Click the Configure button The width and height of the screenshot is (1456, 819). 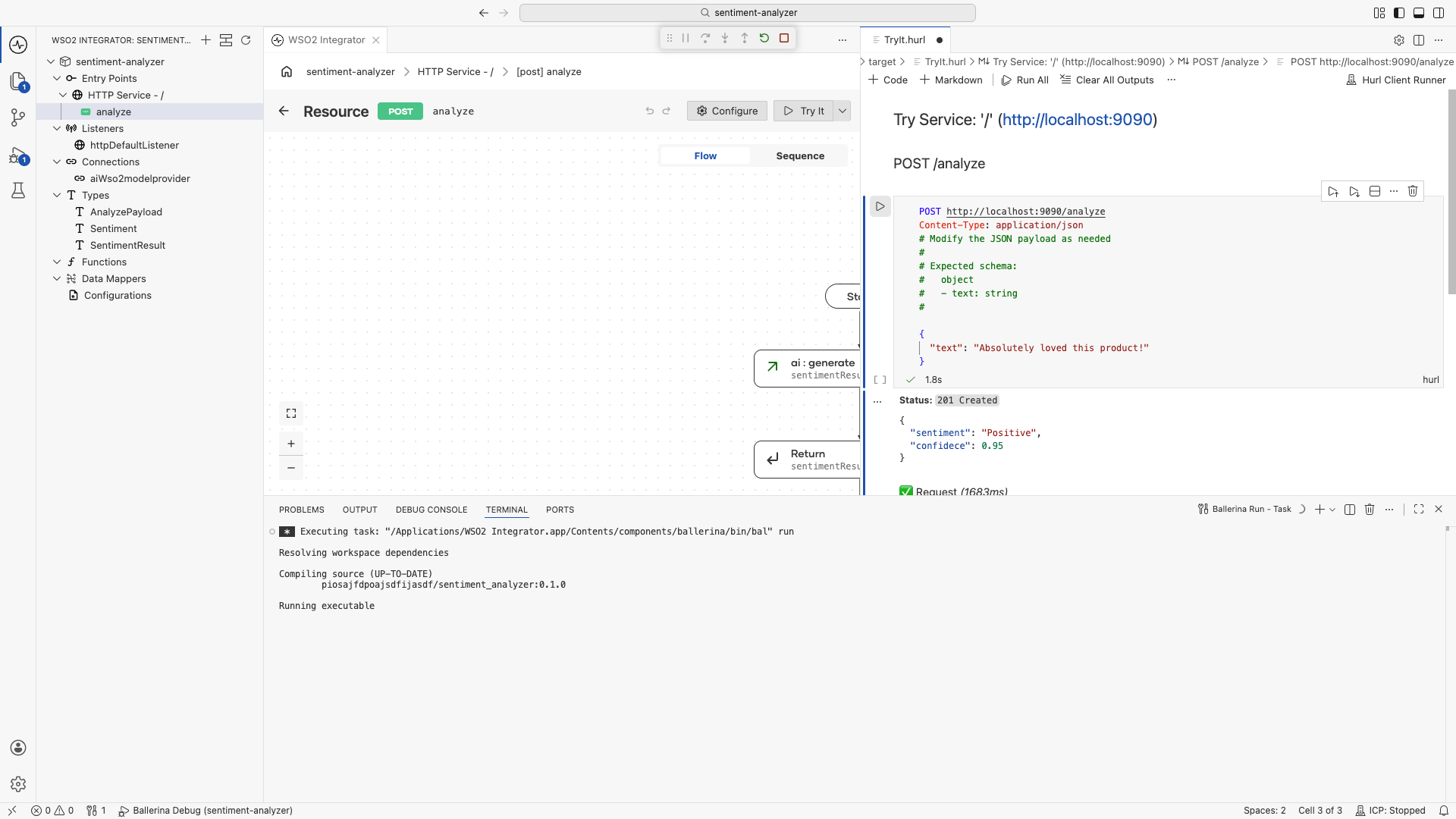tap(726, 111)
